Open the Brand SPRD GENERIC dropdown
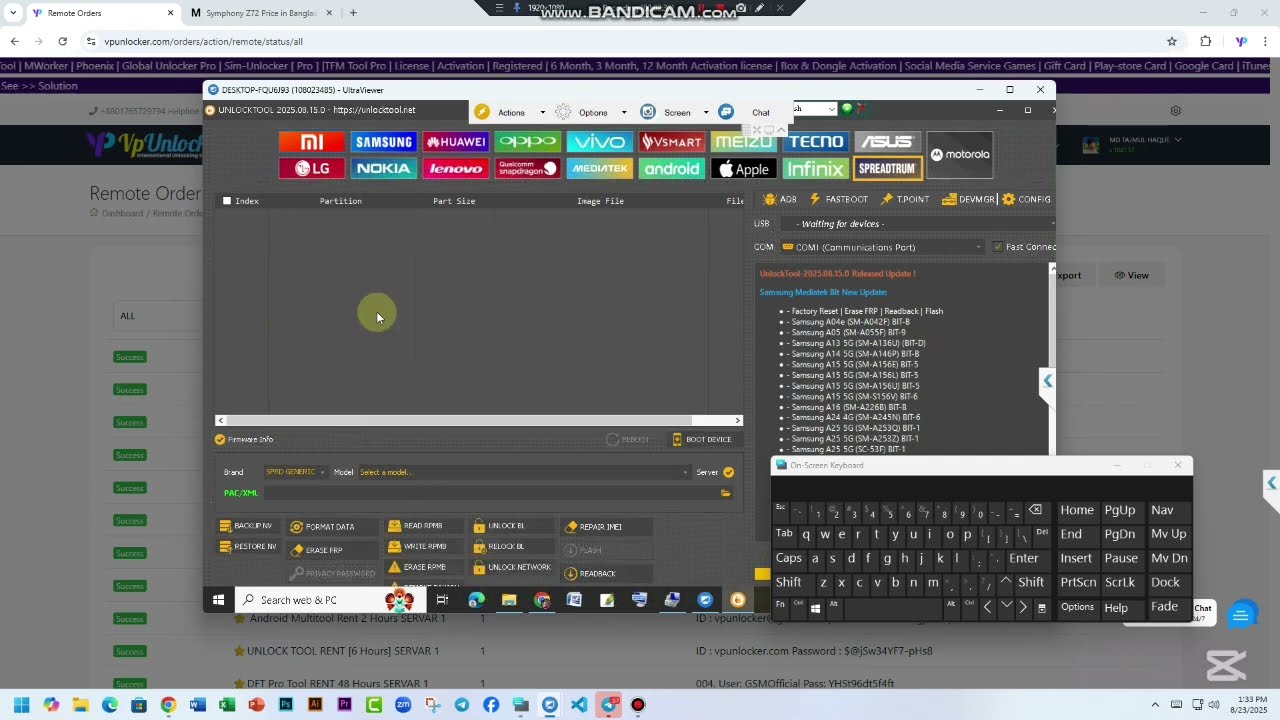This screenshot has height=720, width=1280. pyautogui.click(x=295, y=472)
